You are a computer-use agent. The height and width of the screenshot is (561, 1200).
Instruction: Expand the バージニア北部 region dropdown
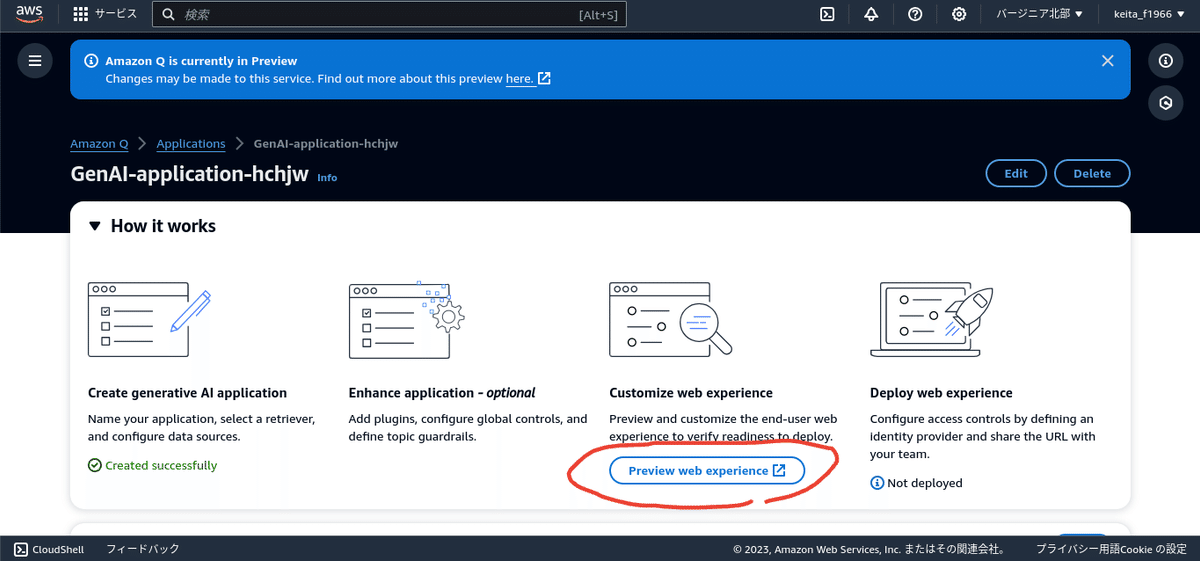click(1040, 14)
